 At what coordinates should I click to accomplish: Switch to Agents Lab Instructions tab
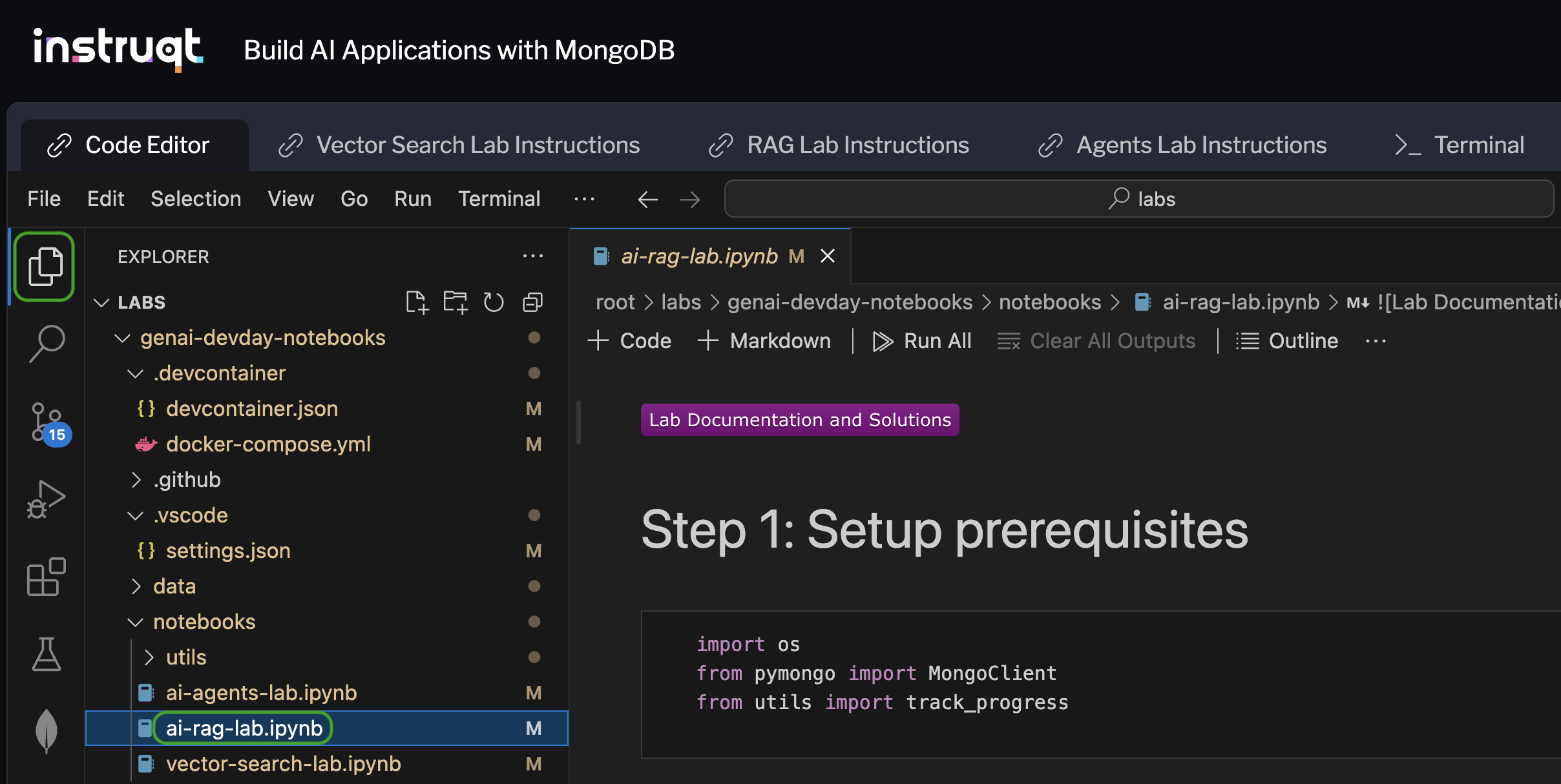1182,145
